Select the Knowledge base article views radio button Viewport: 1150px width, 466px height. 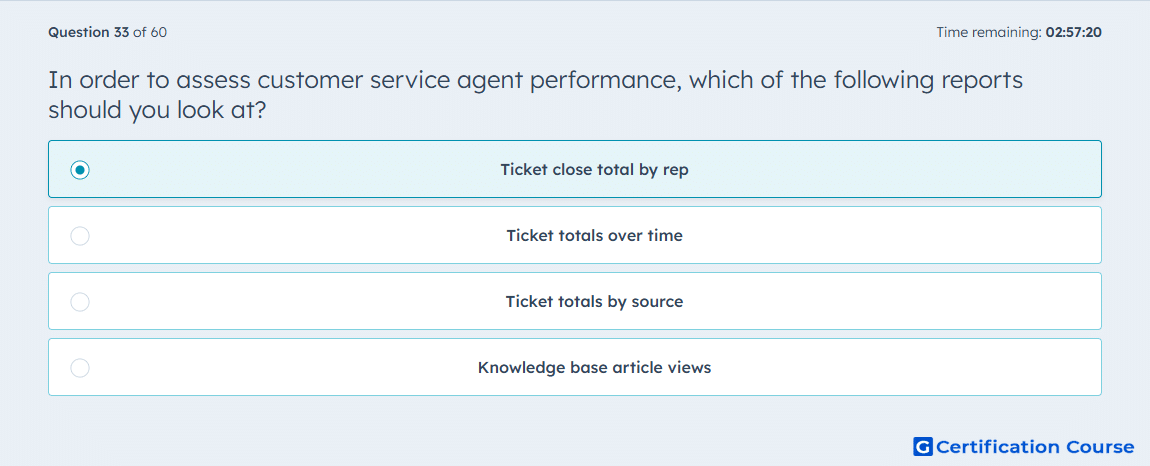pos(80,368)
